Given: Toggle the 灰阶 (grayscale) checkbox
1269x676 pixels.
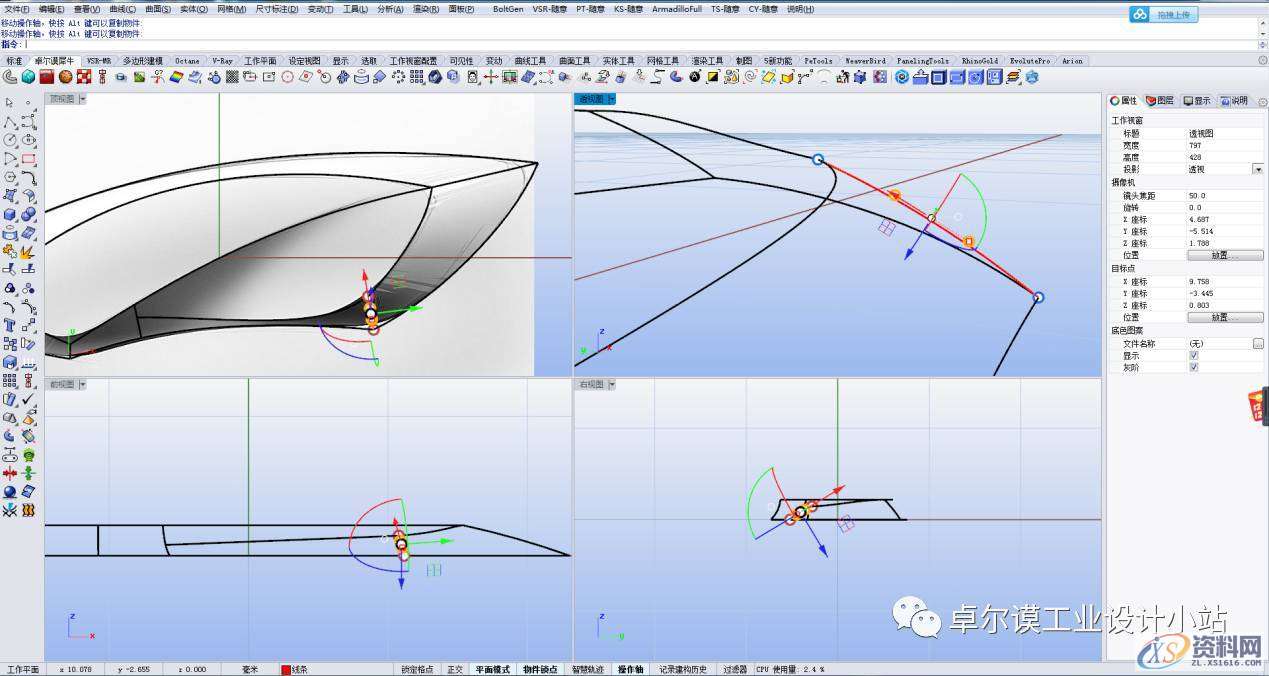Looking at the screenshot, I should pos(1193,367).
